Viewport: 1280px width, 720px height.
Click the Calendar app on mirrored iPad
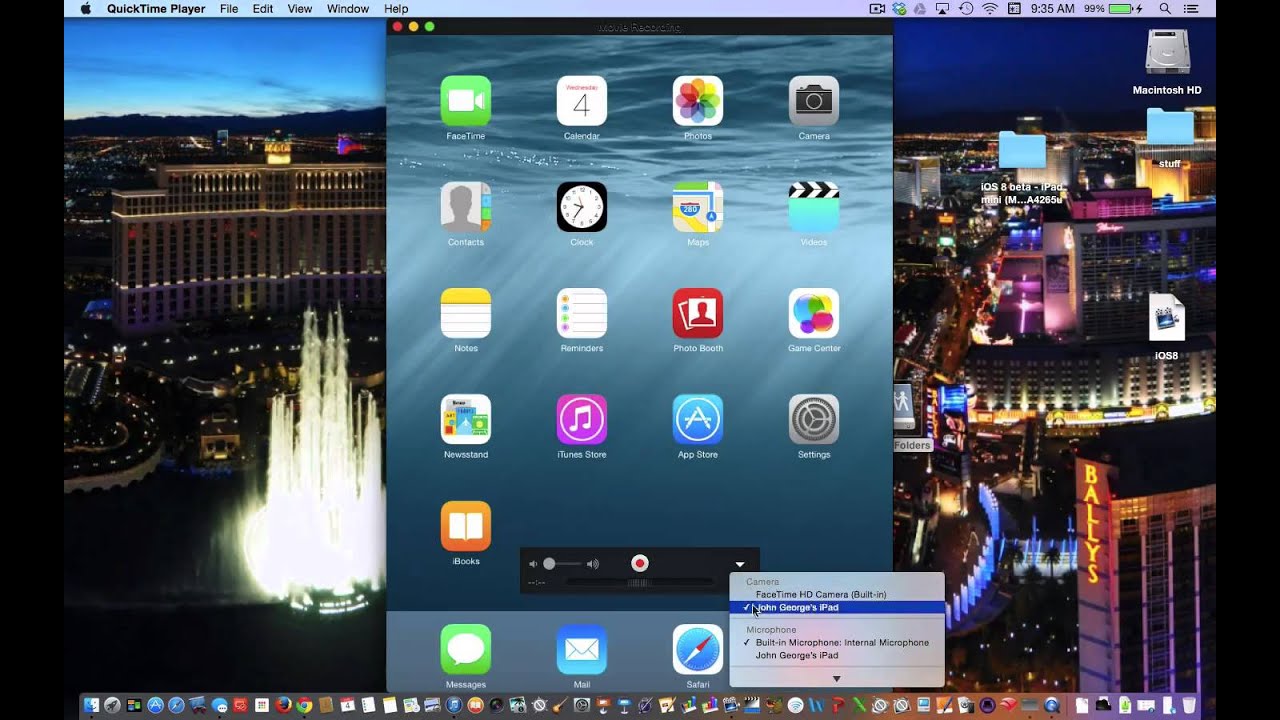click(x=582, y=100)
